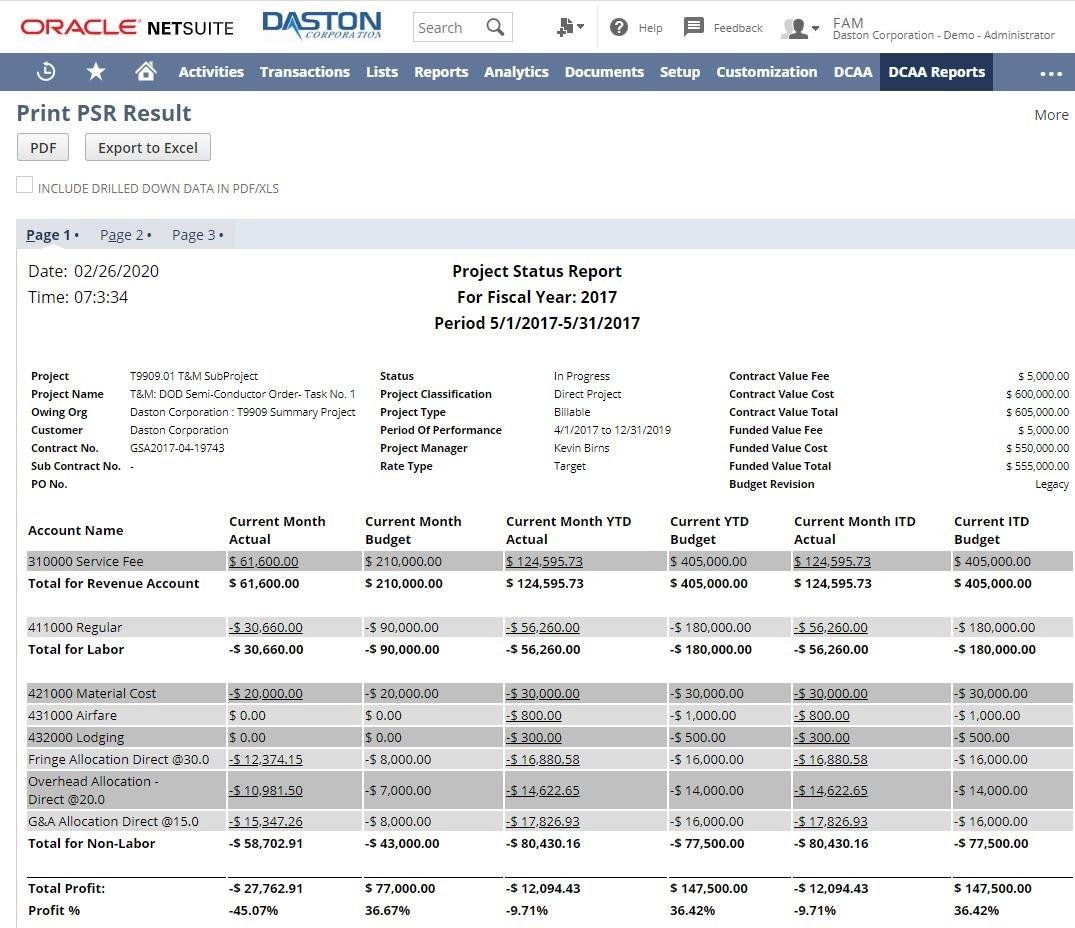Image resolution: width=1075 pixels, height=928 pixels.
Task: Enable Include Drilled Down Data checkbox
Action: point(25,185)
